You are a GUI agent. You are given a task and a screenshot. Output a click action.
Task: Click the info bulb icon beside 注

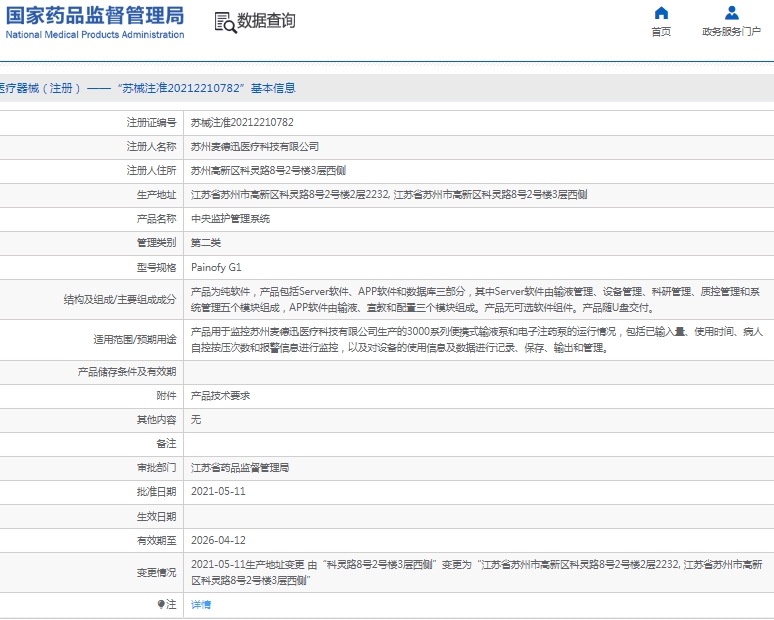coord(160,604)
